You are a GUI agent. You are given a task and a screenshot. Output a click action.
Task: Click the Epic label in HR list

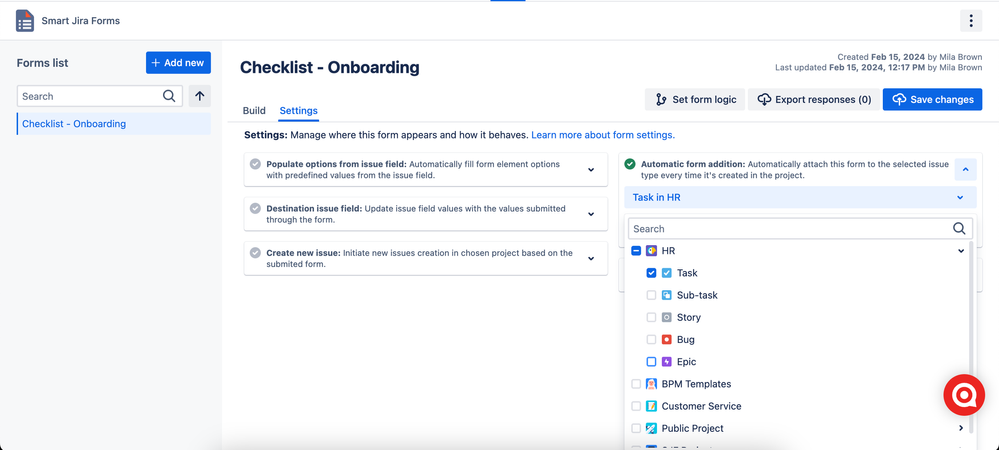(687, 361)
